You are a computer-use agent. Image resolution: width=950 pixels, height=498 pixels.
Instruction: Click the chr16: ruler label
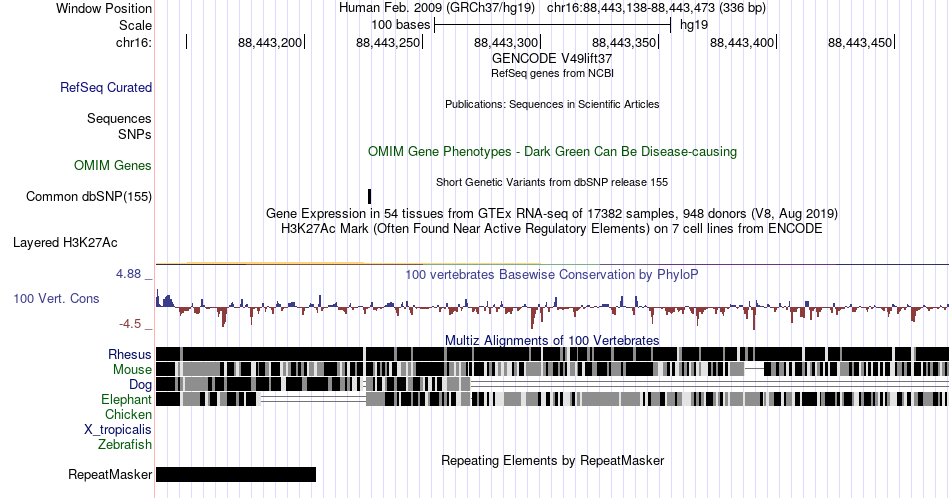pos(134,42)
